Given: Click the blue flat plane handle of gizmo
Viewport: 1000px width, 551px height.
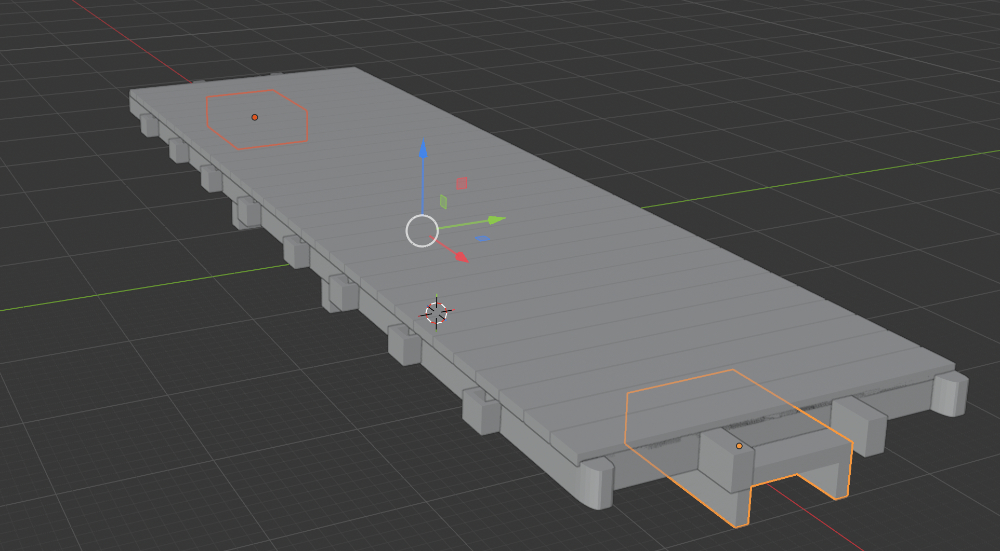Looking at the screenshot, I should (x=483, y=239).
